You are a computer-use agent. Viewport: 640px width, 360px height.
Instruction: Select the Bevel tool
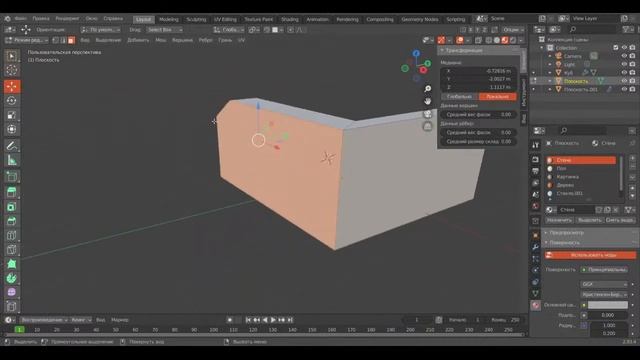pyautogui.click(x=11, y=221)
